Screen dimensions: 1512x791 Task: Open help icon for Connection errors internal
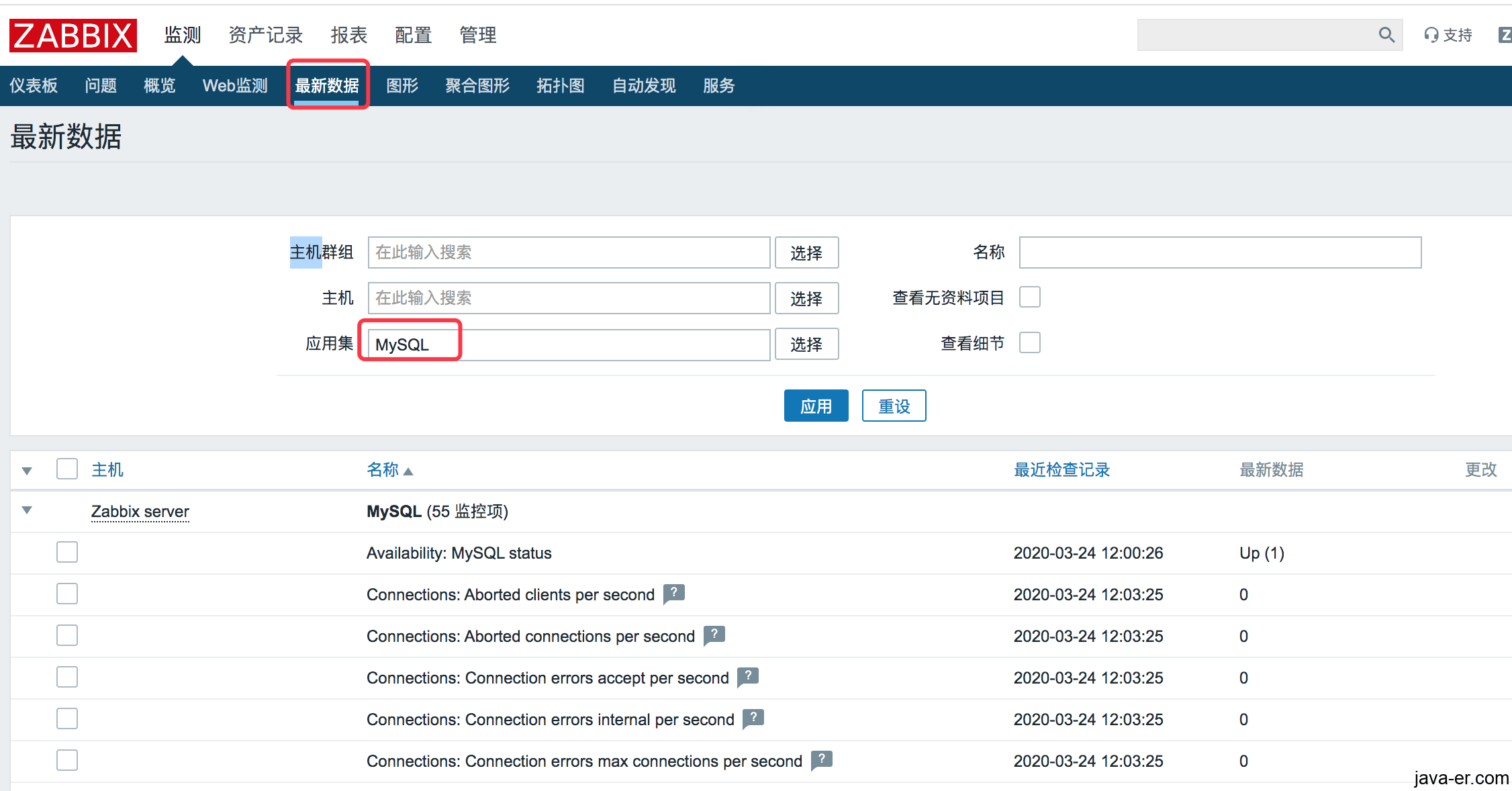[753, 718]
